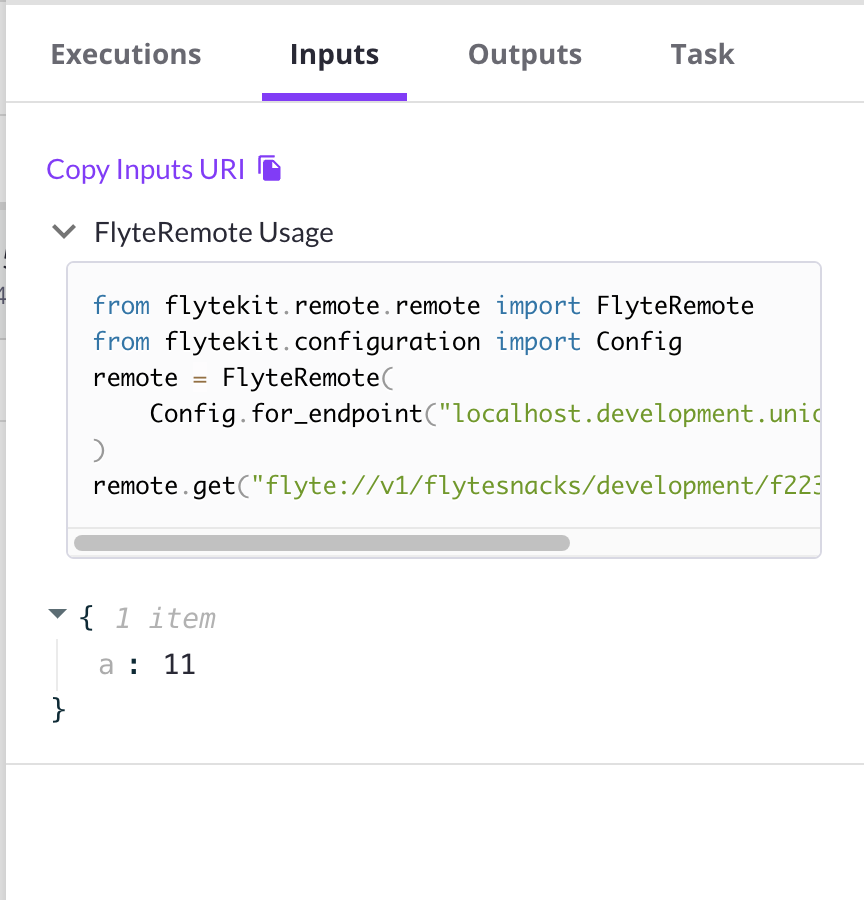Click the disclosure triangle next to the JSON object
864x900 pixels.
pyautogui.click(x=57, y=615)
